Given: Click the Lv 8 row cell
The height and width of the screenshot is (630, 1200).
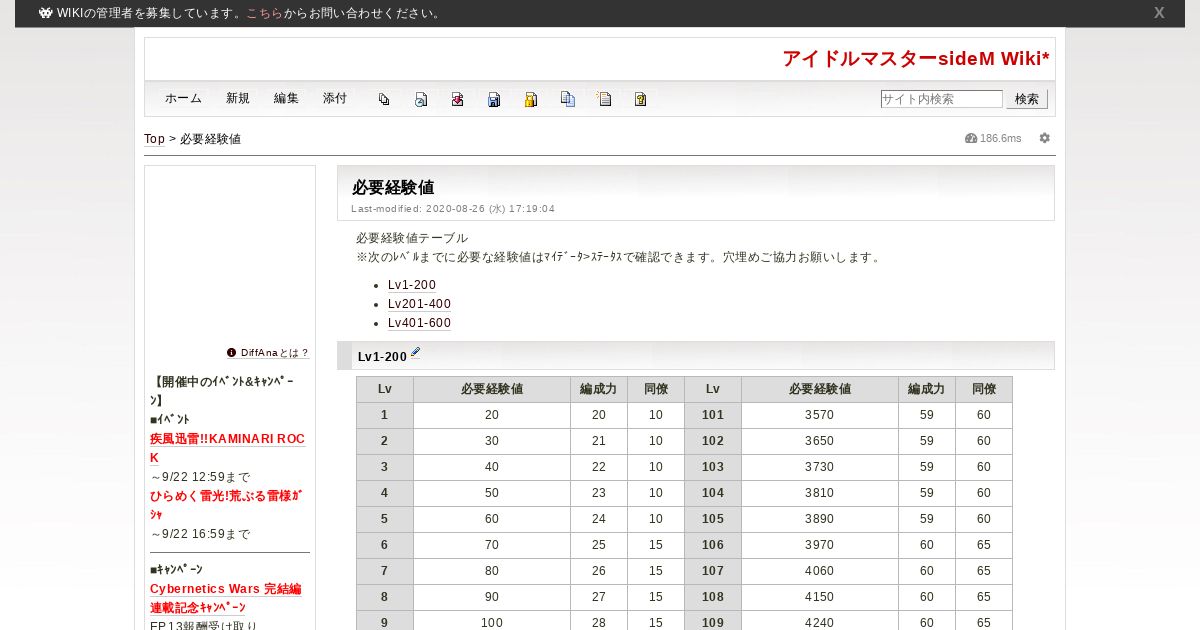Looking at the screenshot, I should 385,597.
